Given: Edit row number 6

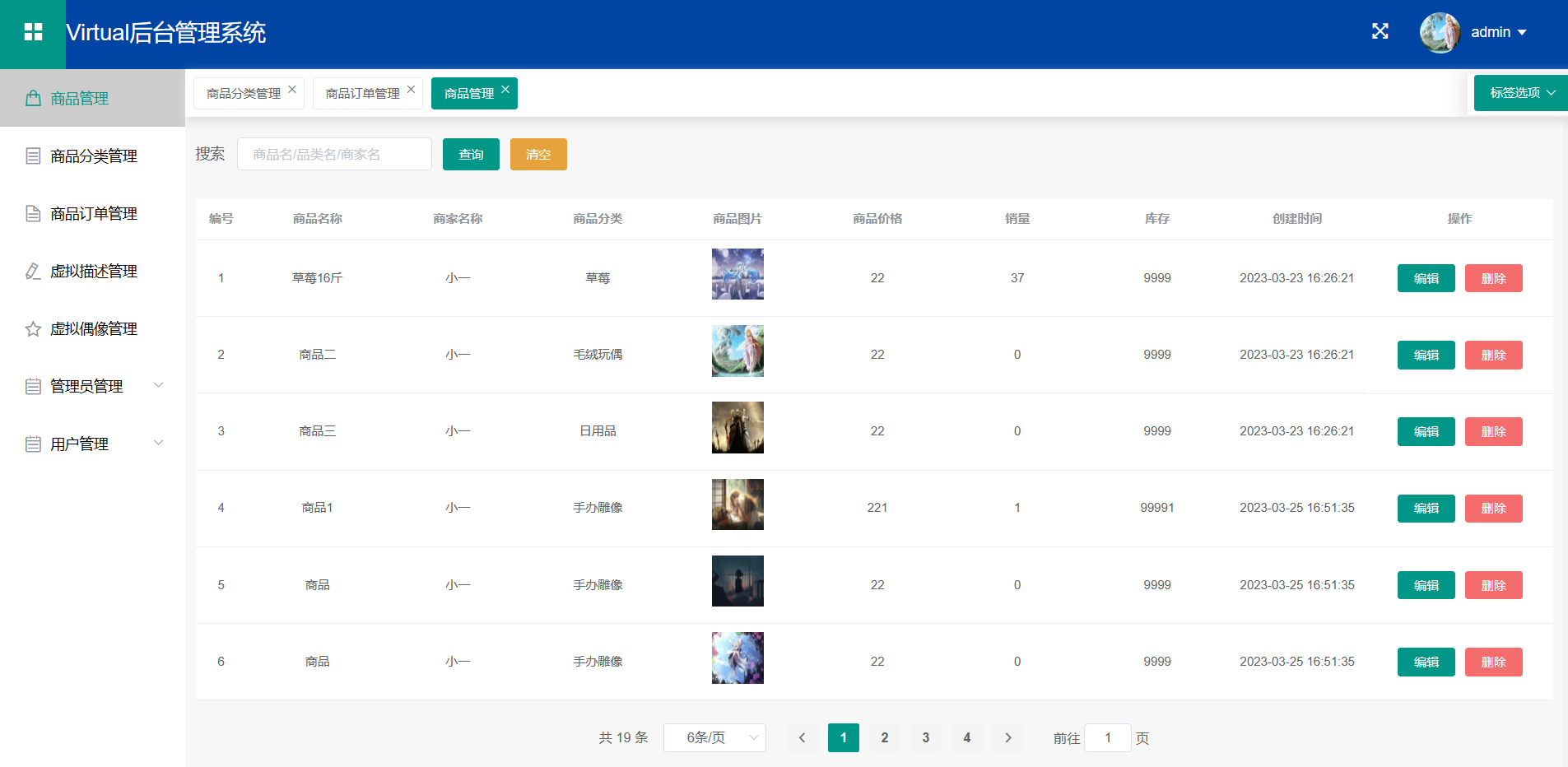Looking at the screenshot, I should coord(1426,662).
